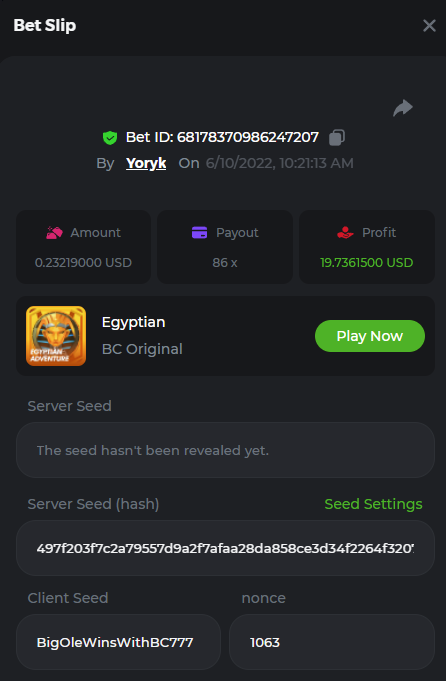Click the unrevealed Server Seed box
Viewport: 446px width, 681px height.
click(x=225, y=450)
